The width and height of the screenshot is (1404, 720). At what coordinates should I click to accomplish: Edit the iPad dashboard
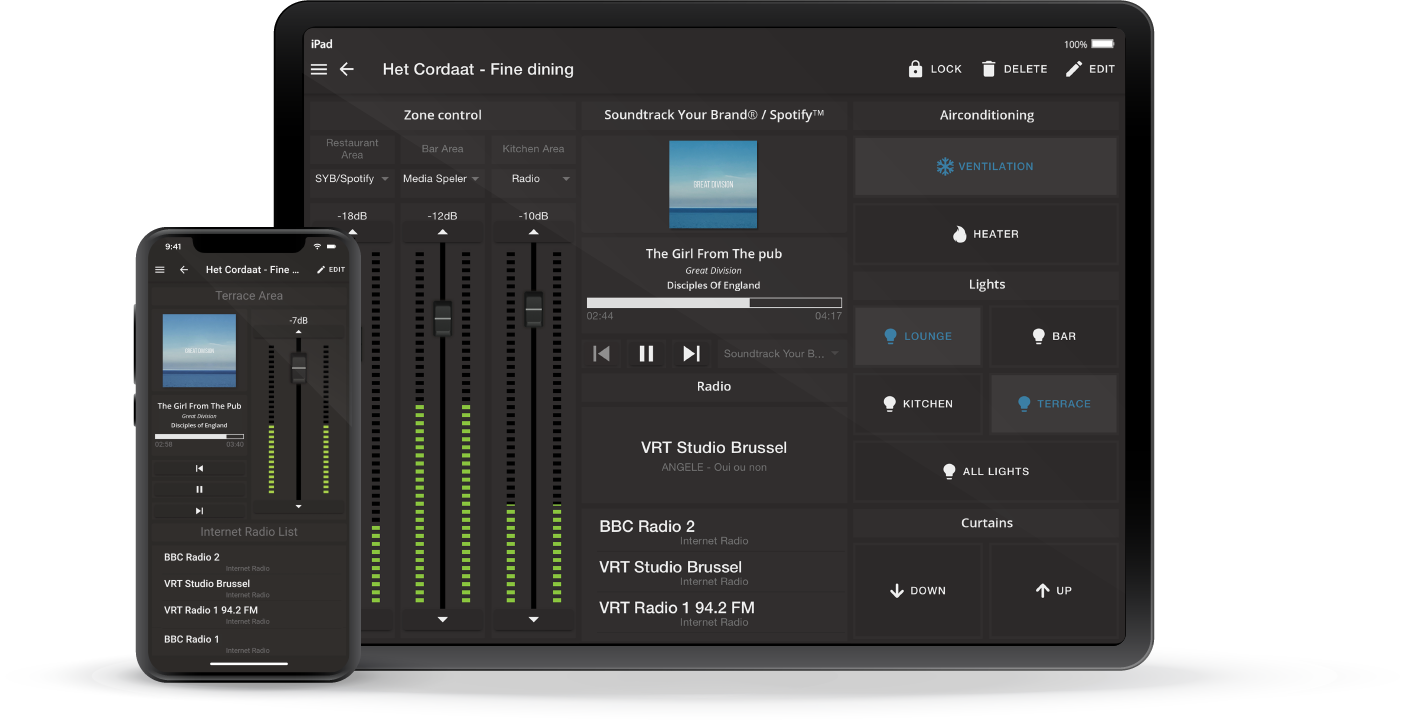pyautogui.click(x=1090, y=69)
